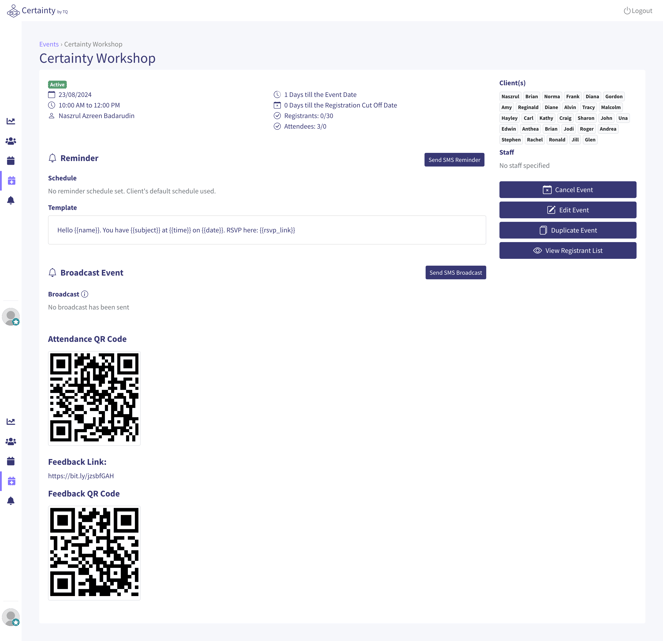The width and height of the screenshot is (663, 641).
Task: Click the check icon beside Registrants: 0/30
Action: 277,115
